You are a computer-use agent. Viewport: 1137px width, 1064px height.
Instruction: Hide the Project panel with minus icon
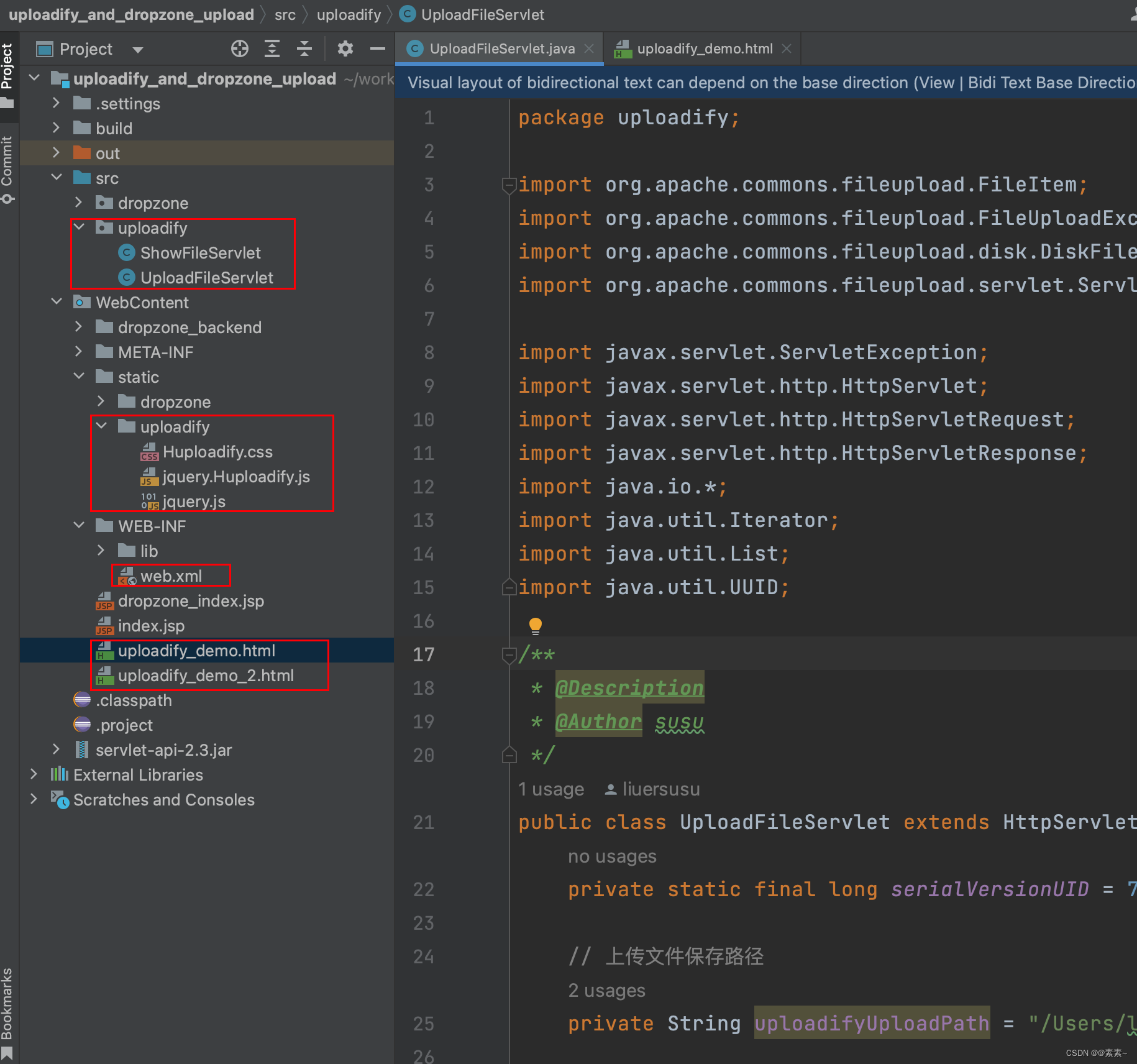[x=378, y=48]
